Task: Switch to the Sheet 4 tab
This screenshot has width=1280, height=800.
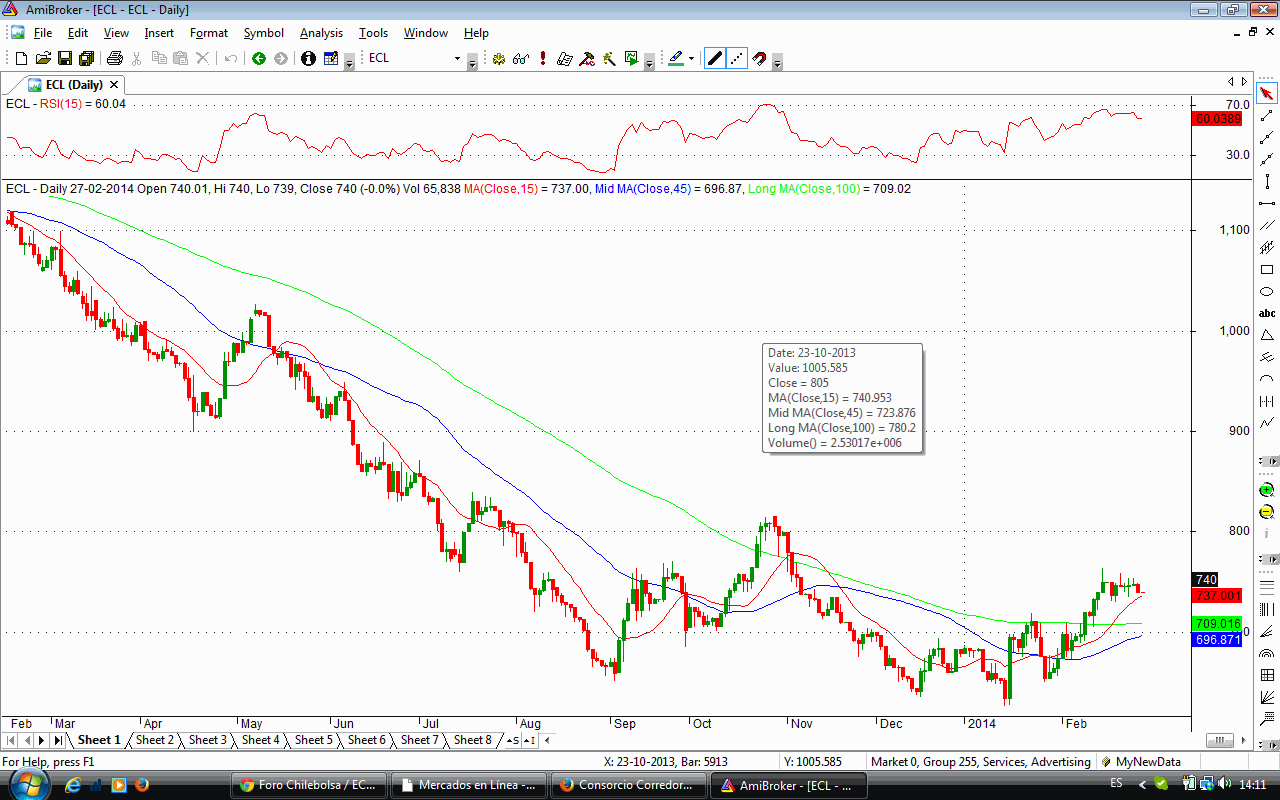Action: point(261,740)
